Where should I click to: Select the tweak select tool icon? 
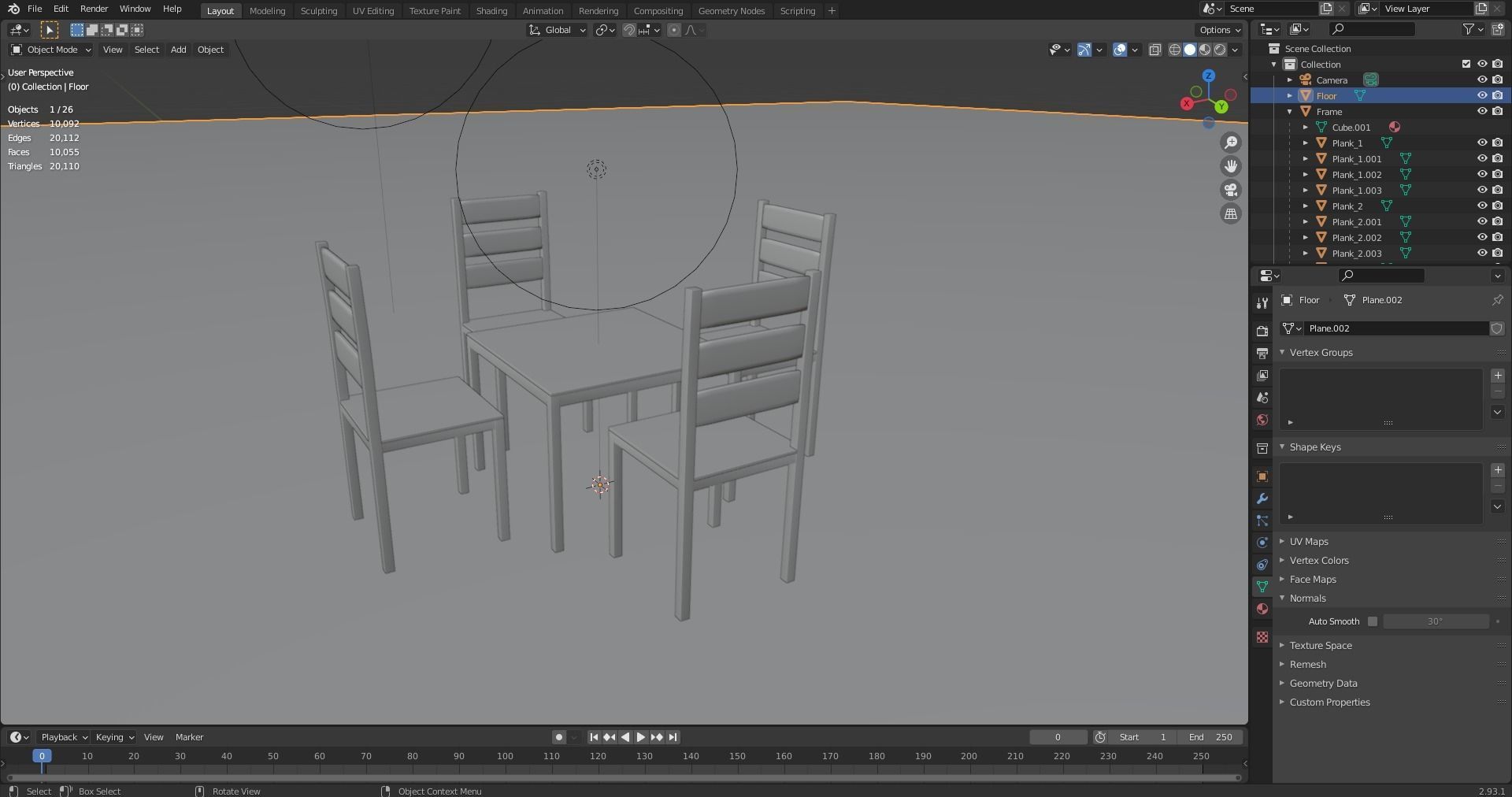tap(49, 30)
